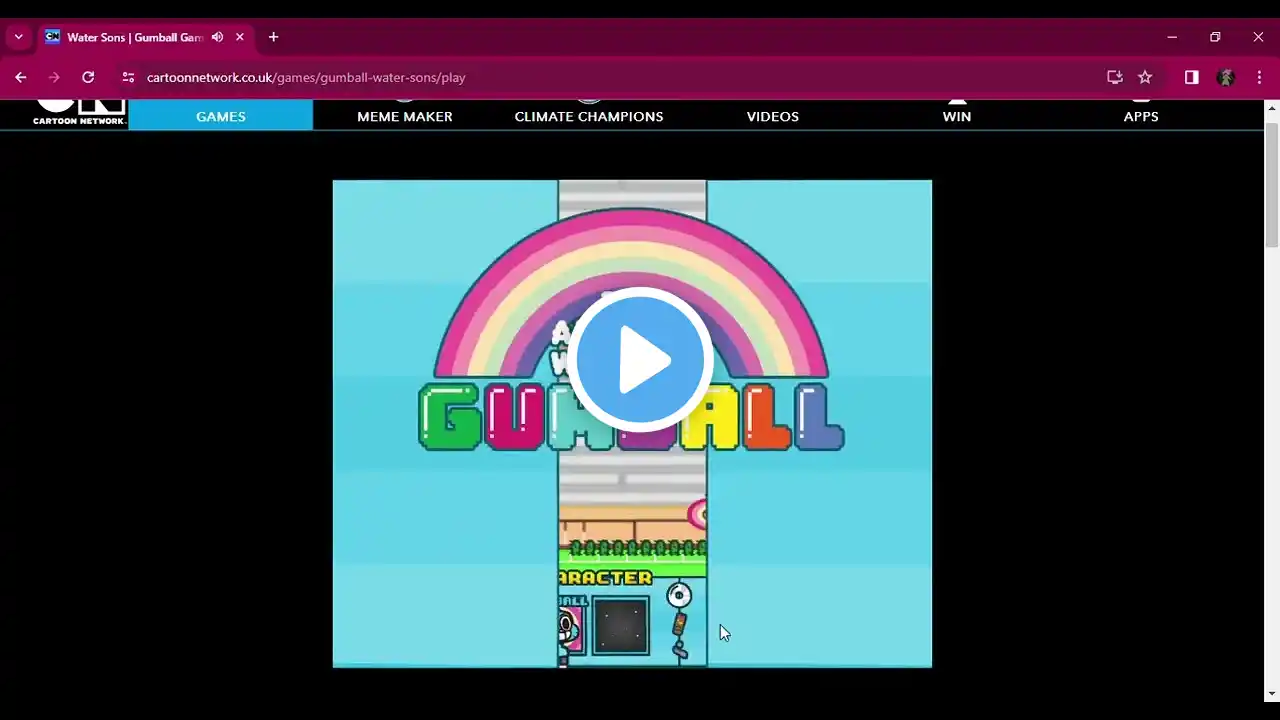Restore down the Chrome window

point(1215,37)
